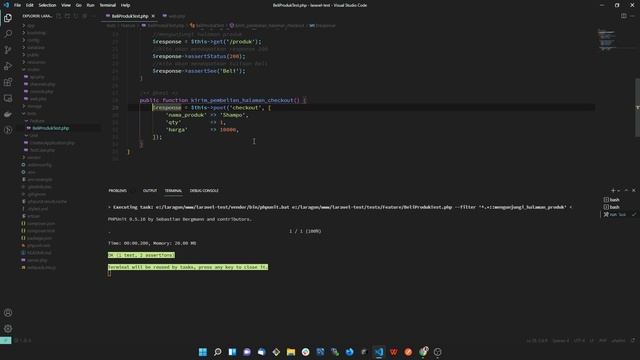
Task: Open the Terminal menu
Action: click(108, 5)
